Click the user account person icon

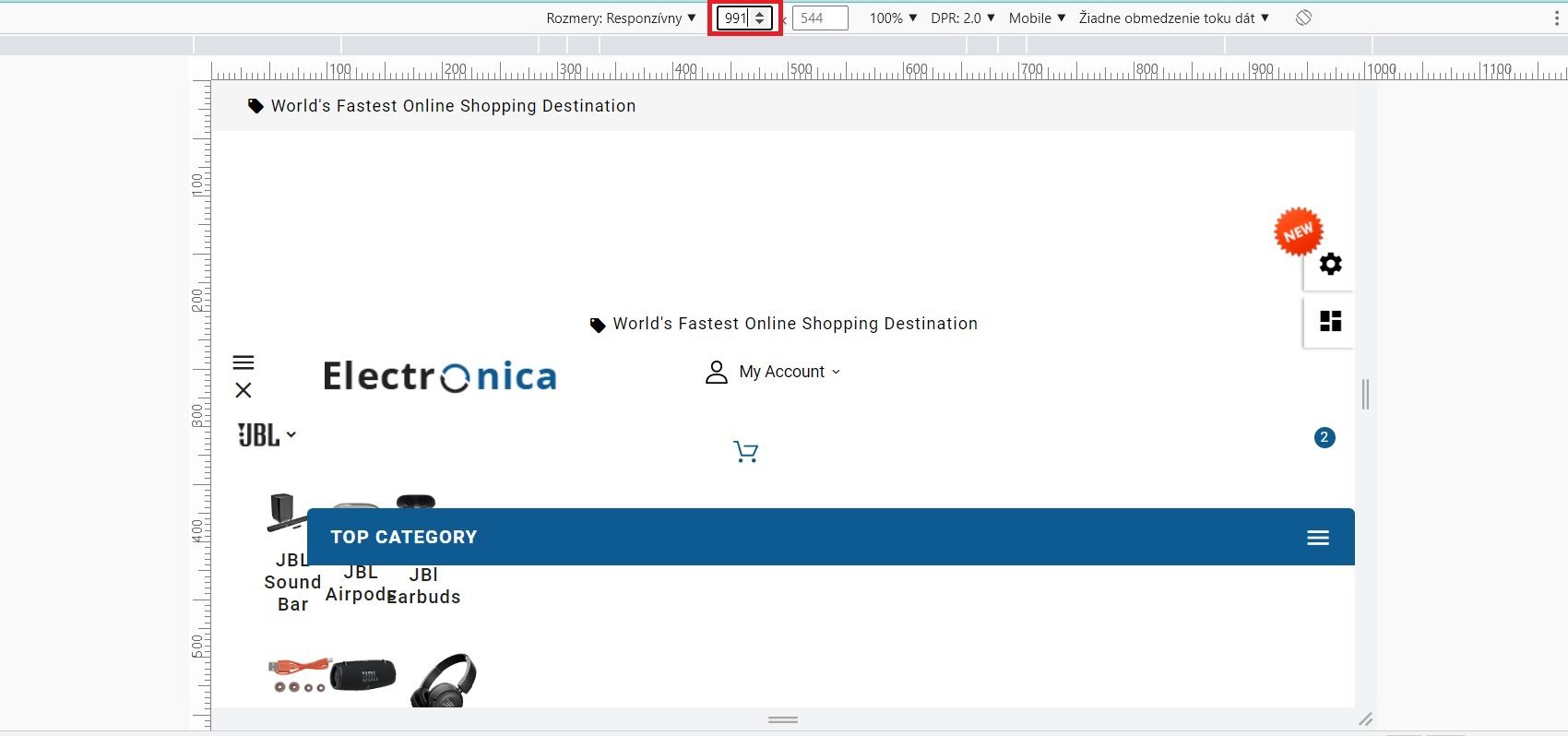[717, 372]
